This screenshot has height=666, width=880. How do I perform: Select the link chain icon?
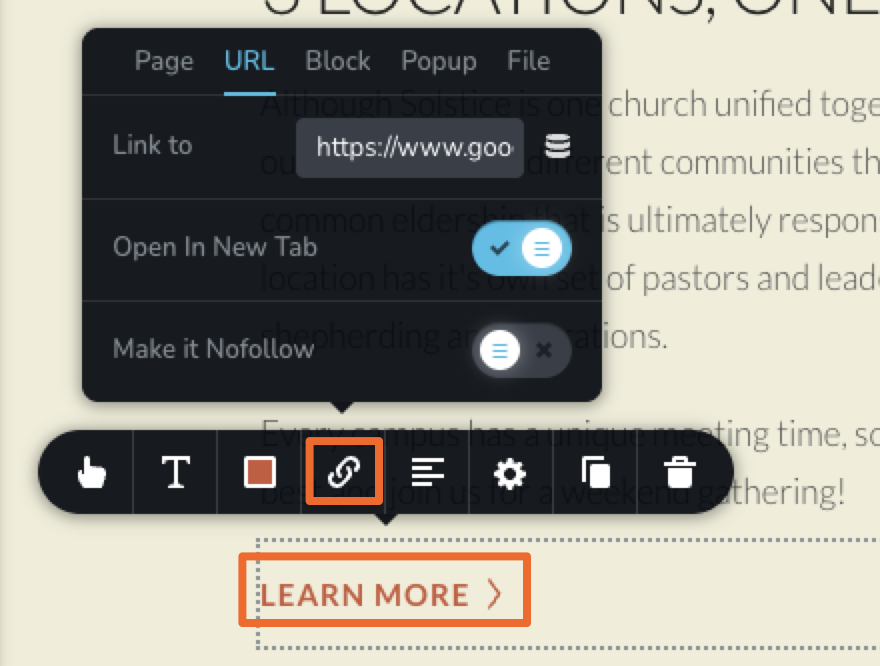coord(343,472)
